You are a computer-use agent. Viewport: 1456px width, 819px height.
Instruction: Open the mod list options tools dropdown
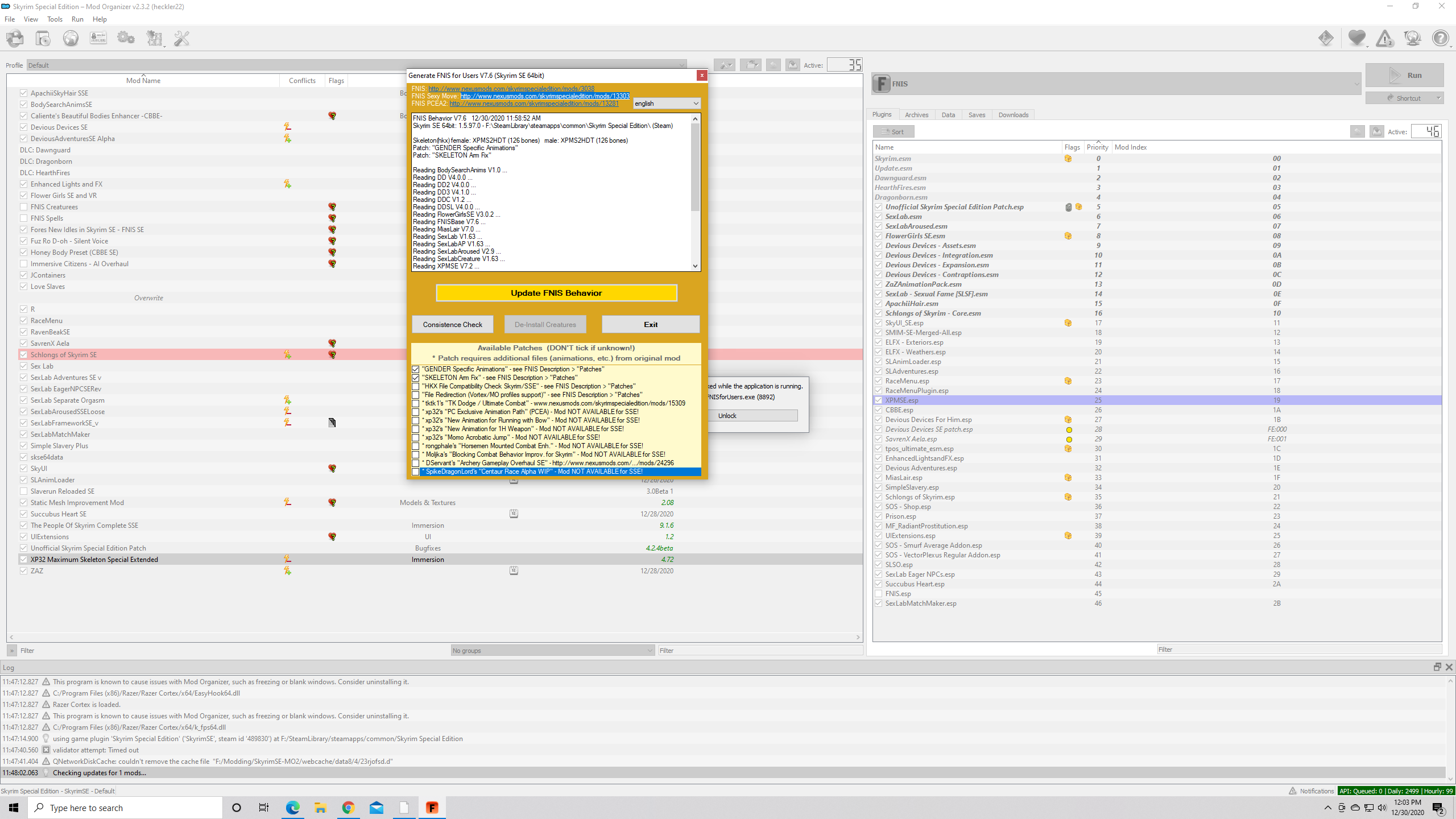point(725,65)
